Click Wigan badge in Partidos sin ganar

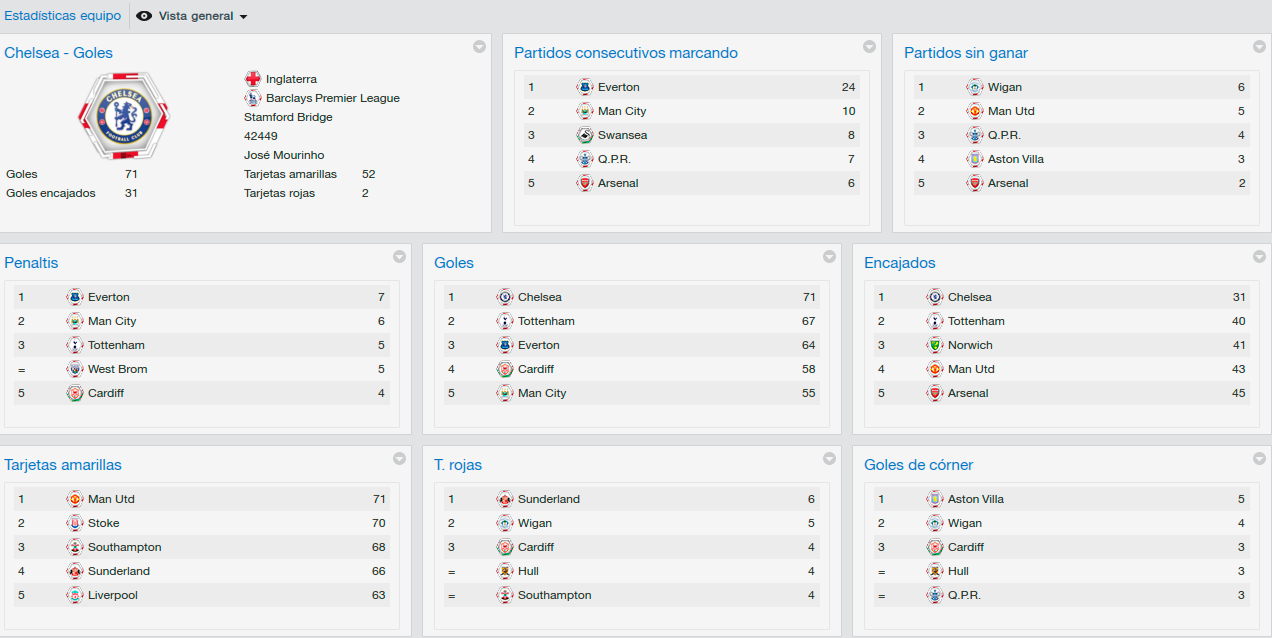point(975,87)
